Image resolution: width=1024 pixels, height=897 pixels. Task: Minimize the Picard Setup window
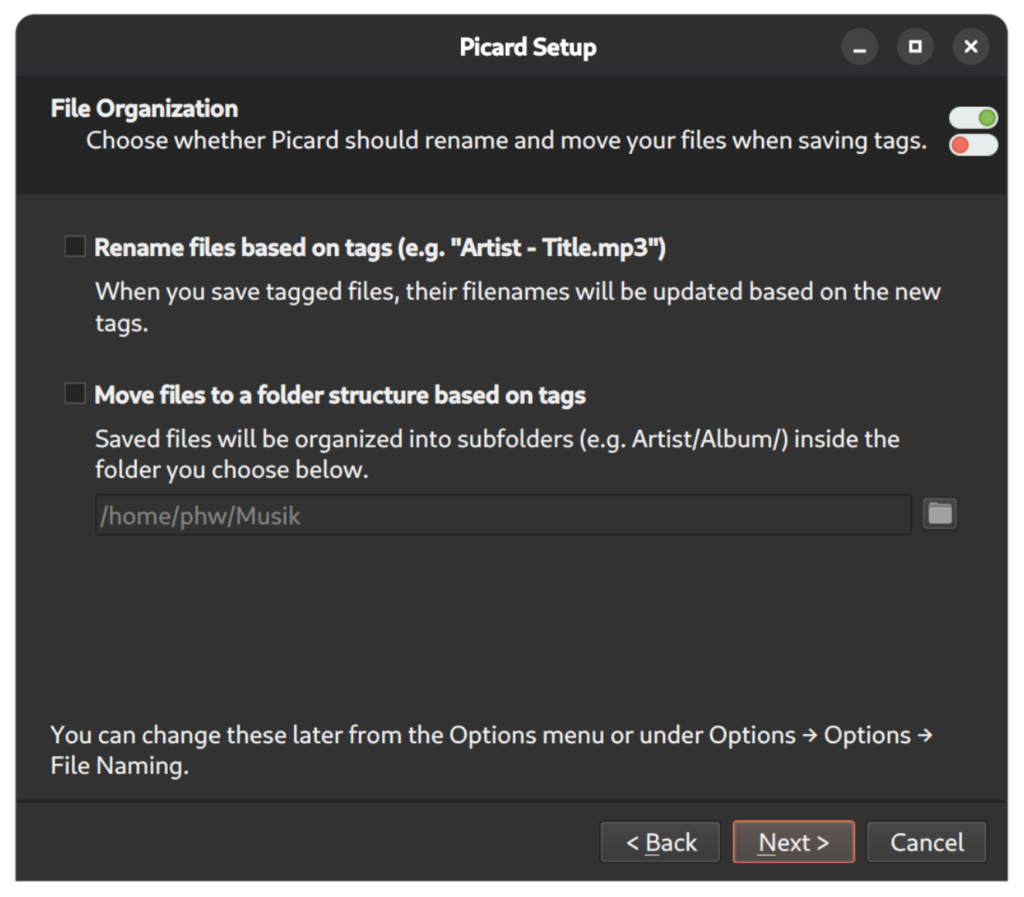point(859,47)
